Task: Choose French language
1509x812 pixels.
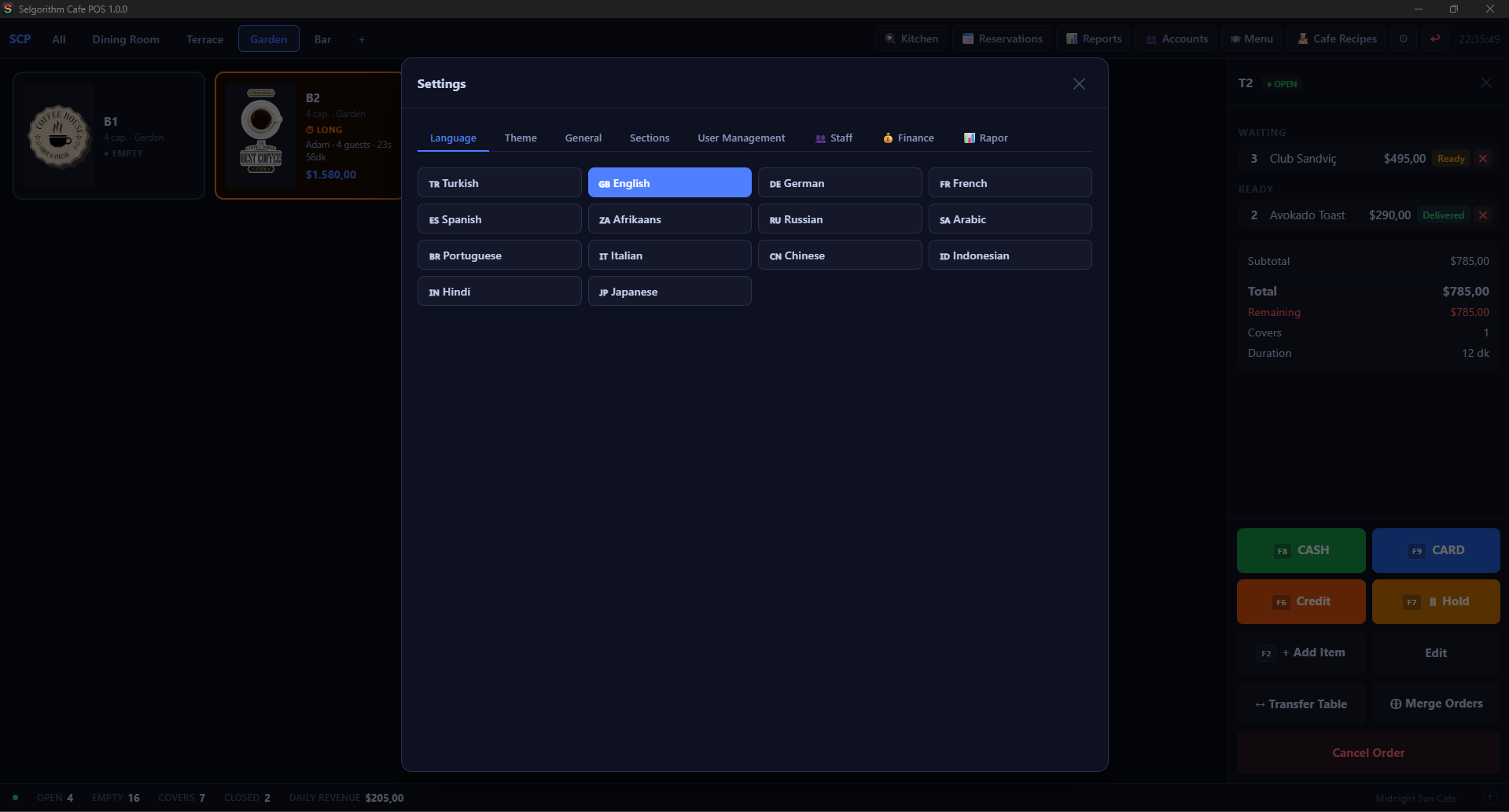Action: (x=1010, y=183)
